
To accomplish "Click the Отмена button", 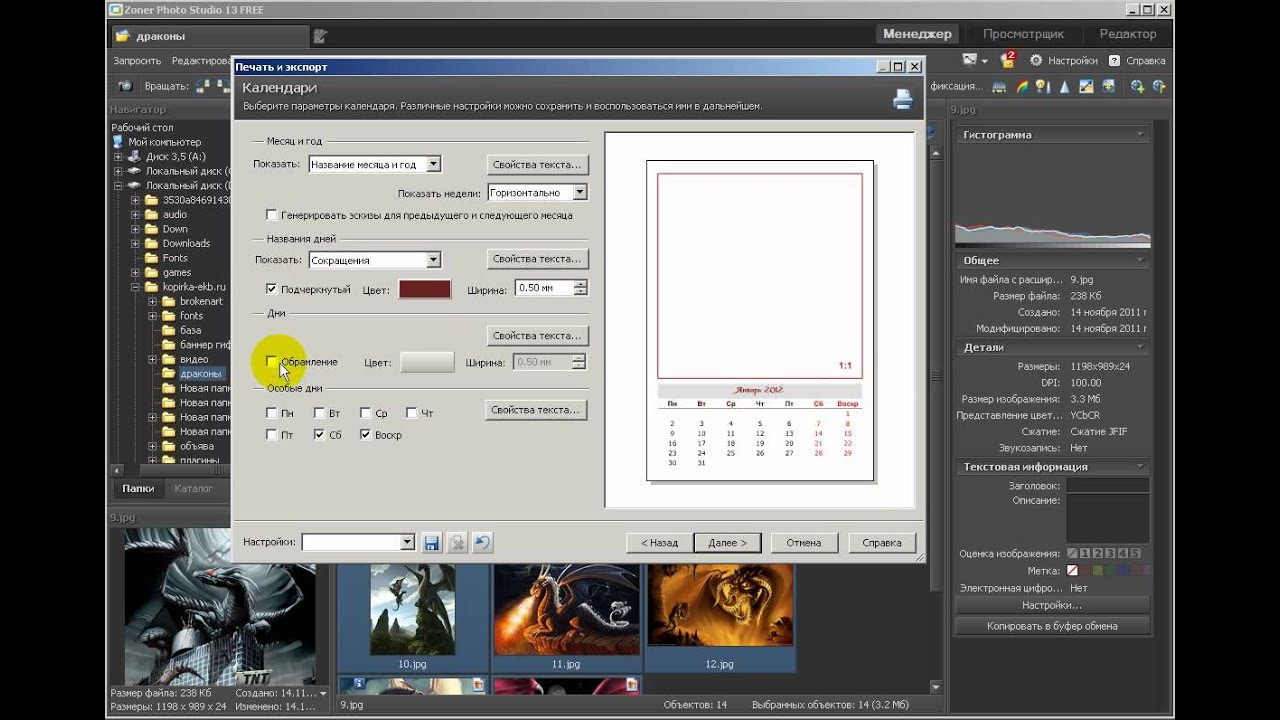I will (803, 543).
